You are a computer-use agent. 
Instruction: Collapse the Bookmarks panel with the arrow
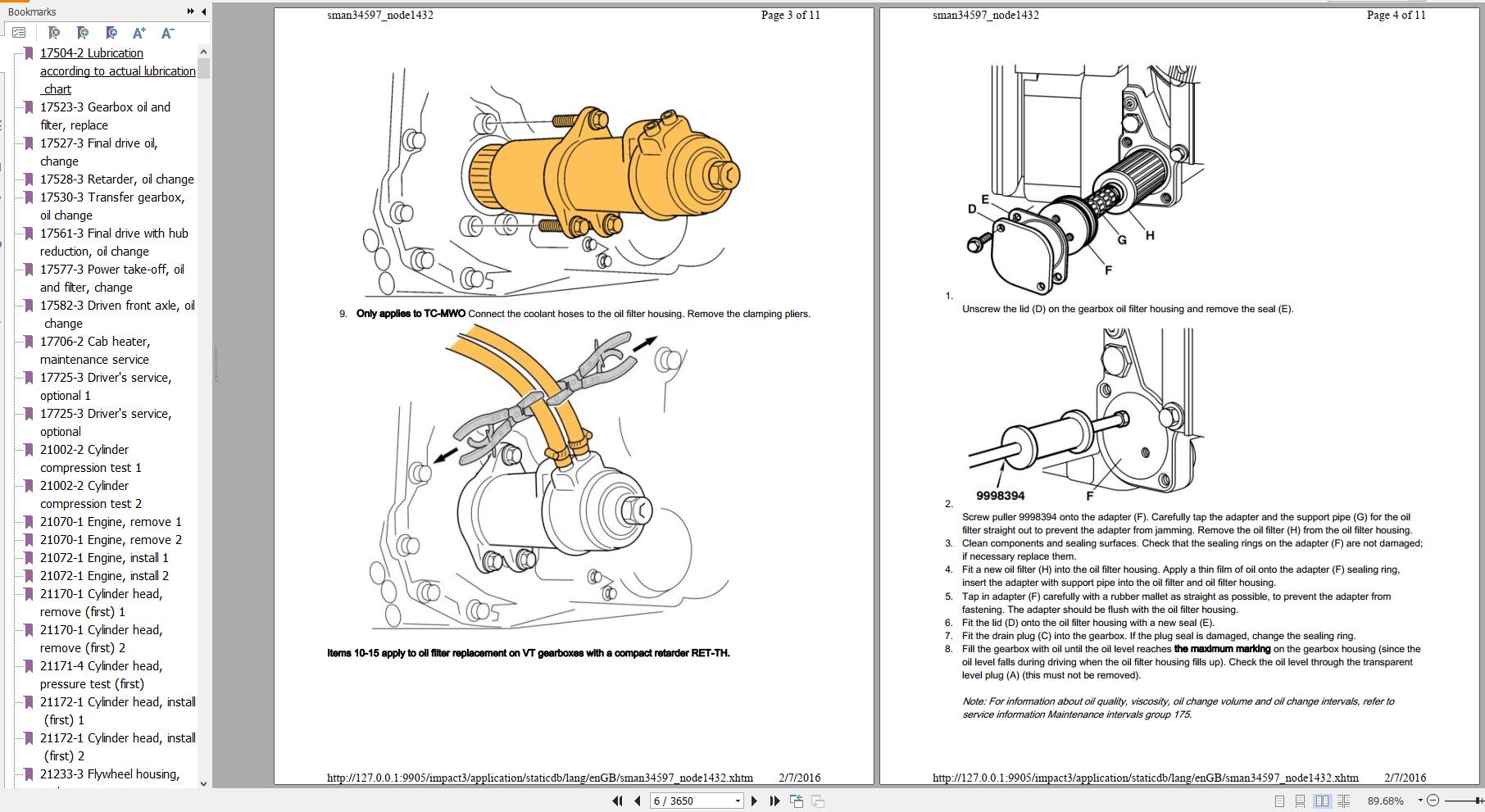coord(203,11)
